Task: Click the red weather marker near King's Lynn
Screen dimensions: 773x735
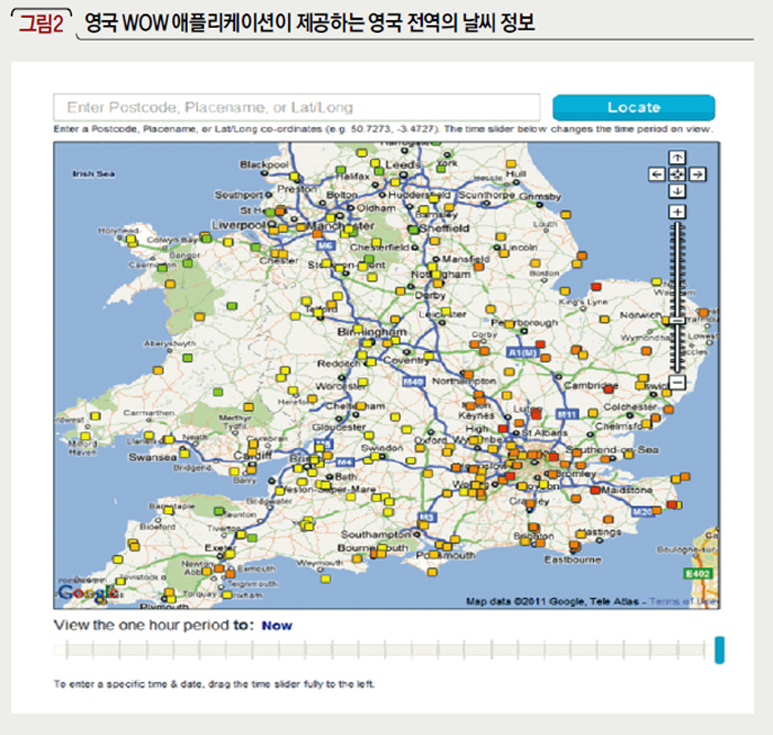Action: coord(596,286)
